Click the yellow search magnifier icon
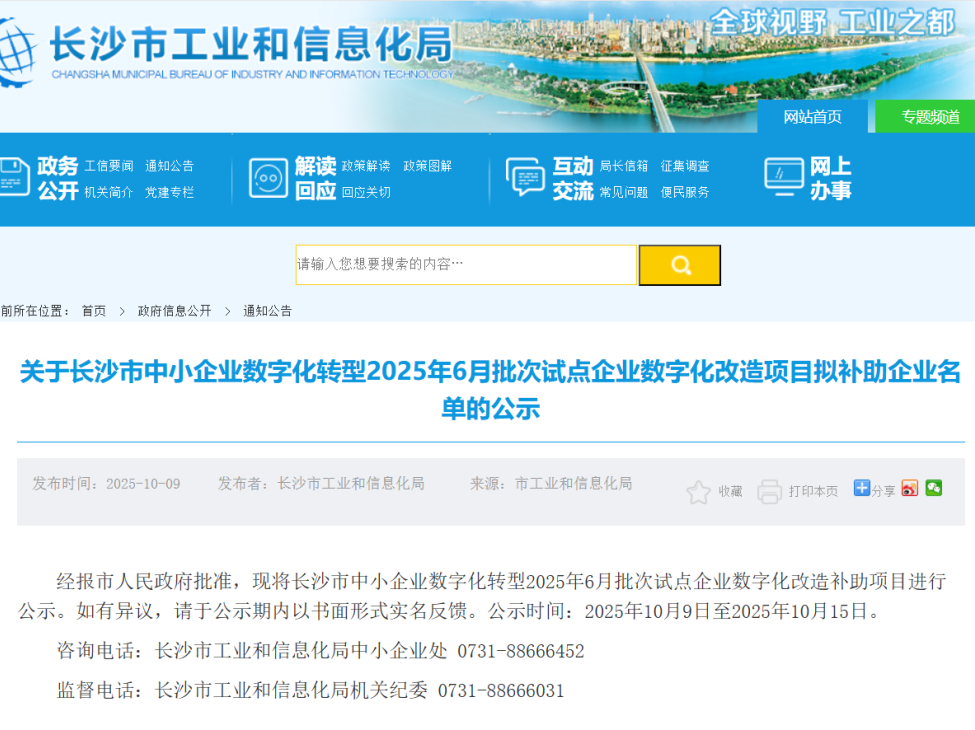Image resolution: width=975 pixels, height=730 pixels. [x=680, y=264]
